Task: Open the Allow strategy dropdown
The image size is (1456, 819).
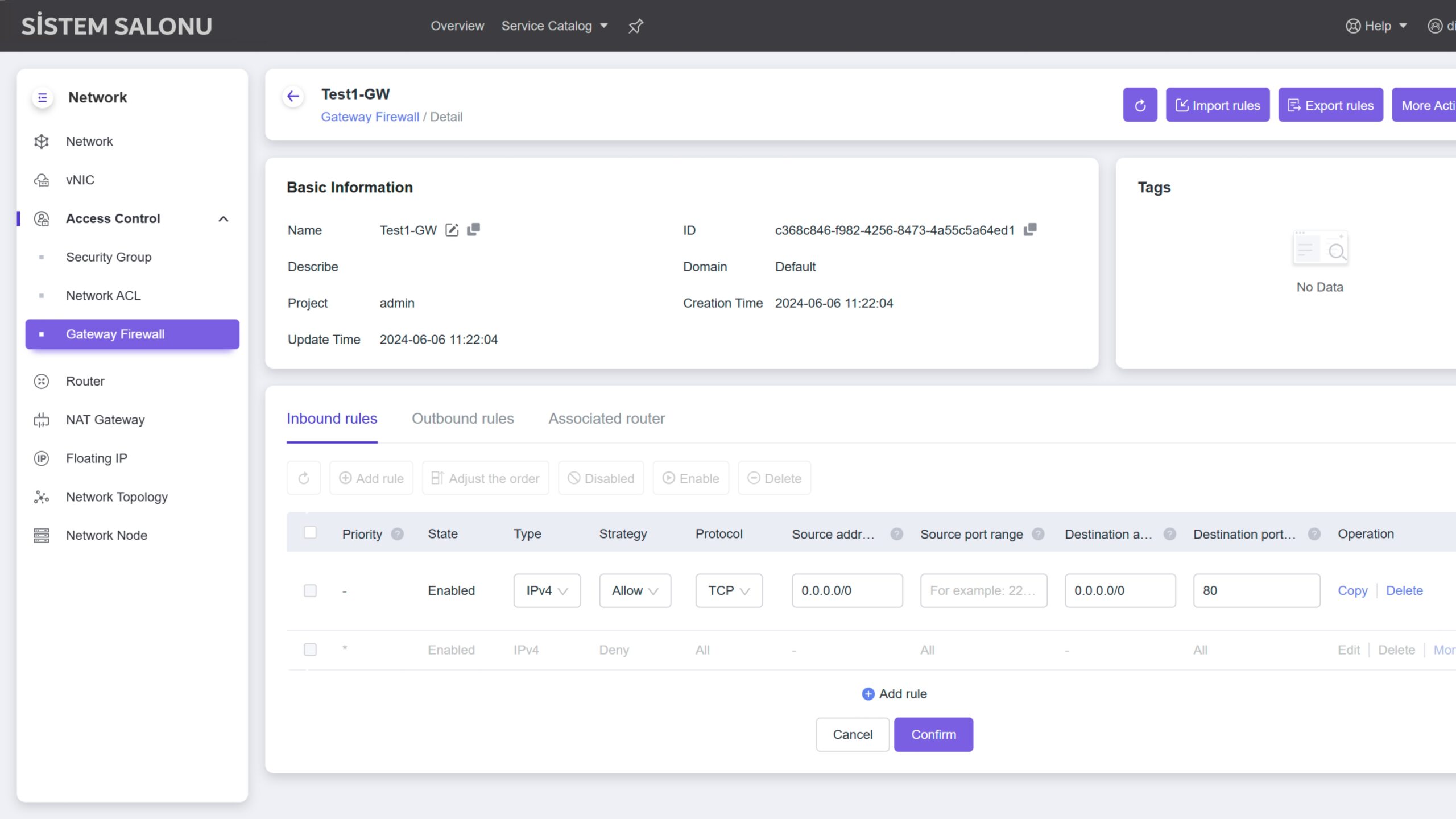Action: pos(635,590)
